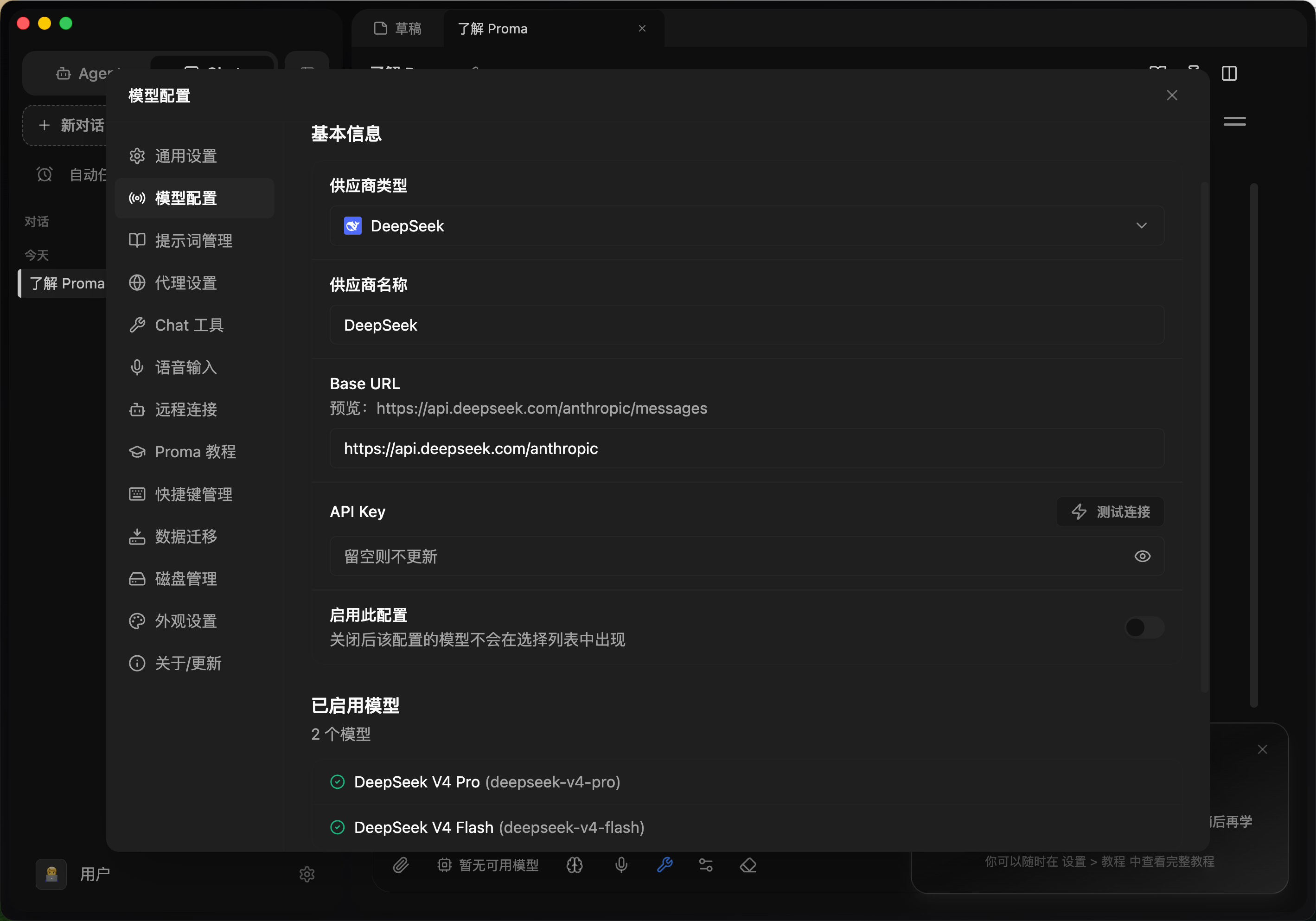Edit the 供应商名称 DeepSeek field
The height and width of the screenshot is (921, 1316).
coord(747,325)
